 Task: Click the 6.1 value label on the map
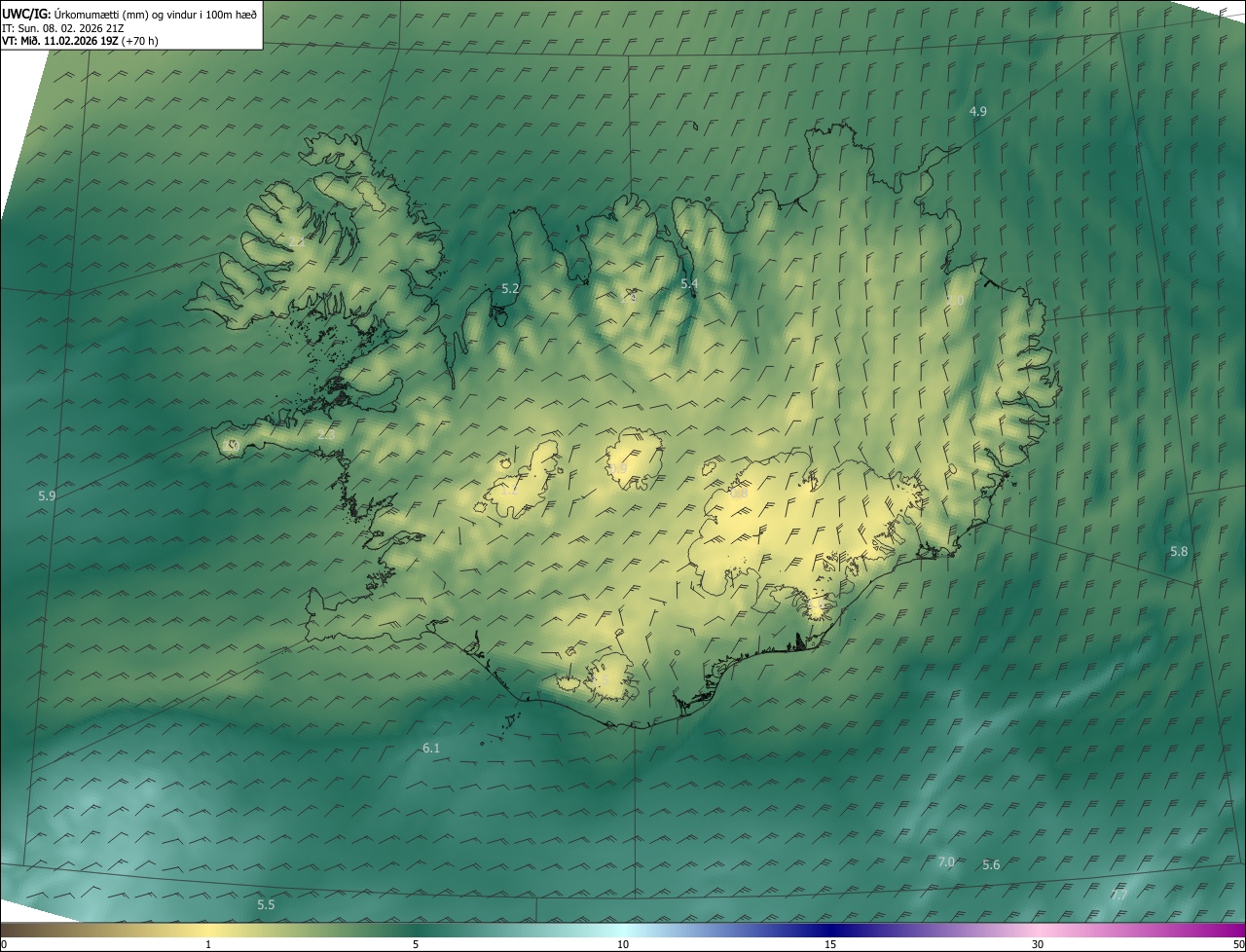pos(431,749)
